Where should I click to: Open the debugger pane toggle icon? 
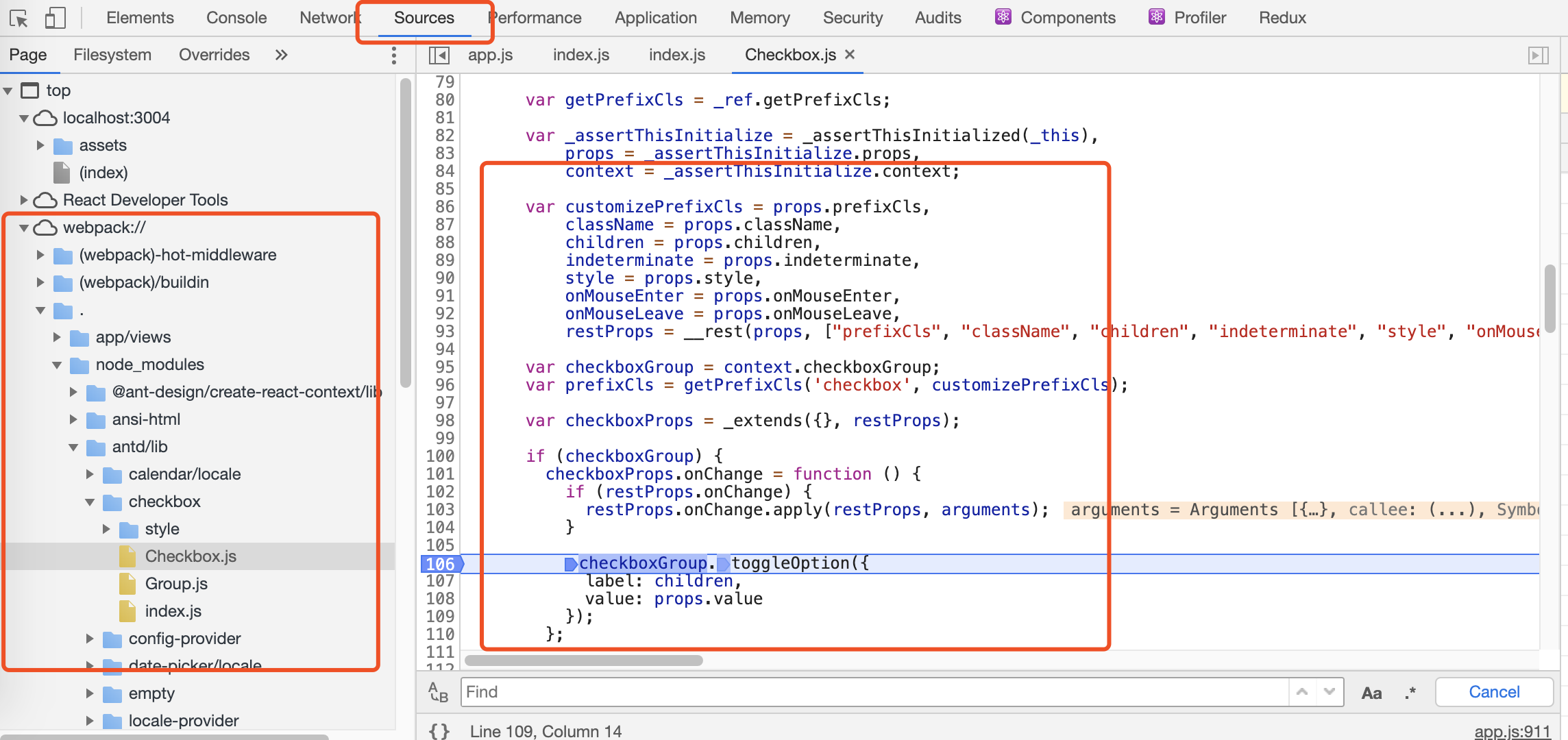pos(1538,55)
